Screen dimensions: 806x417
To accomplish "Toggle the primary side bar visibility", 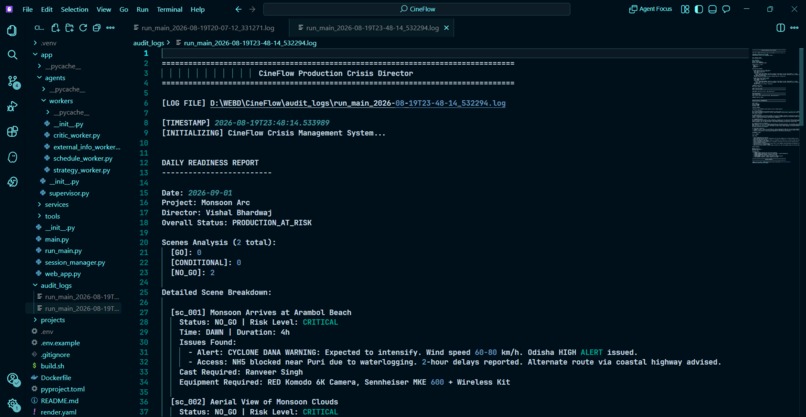I will click(699, 9).
